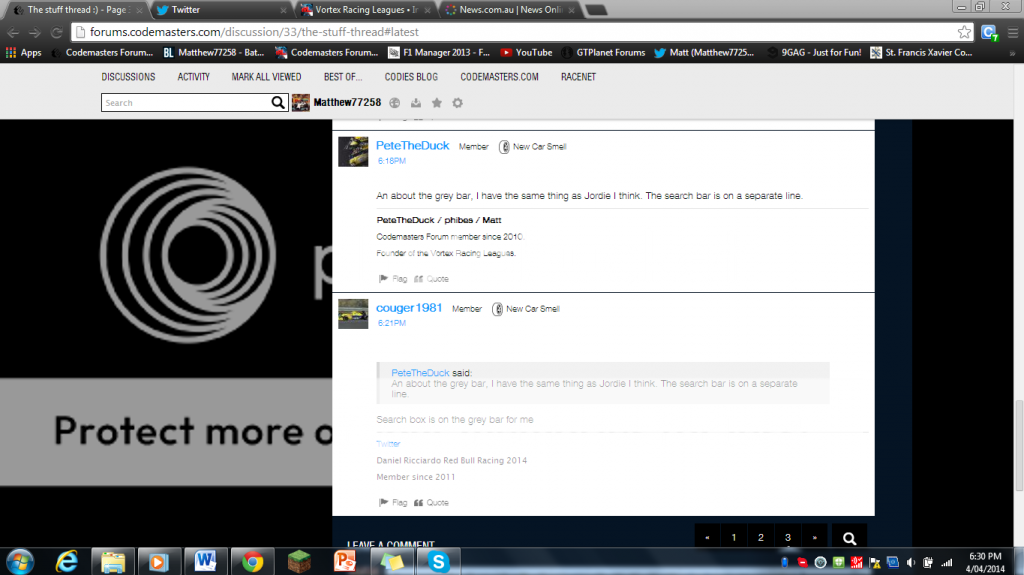The image size is (1024, 575).
Task: Click rank badge icon beside couger1981's New Car Smell
Action: (498, 309)
